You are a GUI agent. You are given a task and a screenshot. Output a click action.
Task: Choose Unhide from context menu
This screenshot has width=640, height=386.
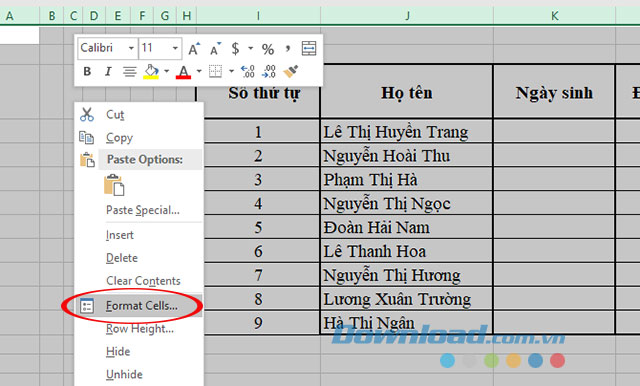click(x=139, y=374)
